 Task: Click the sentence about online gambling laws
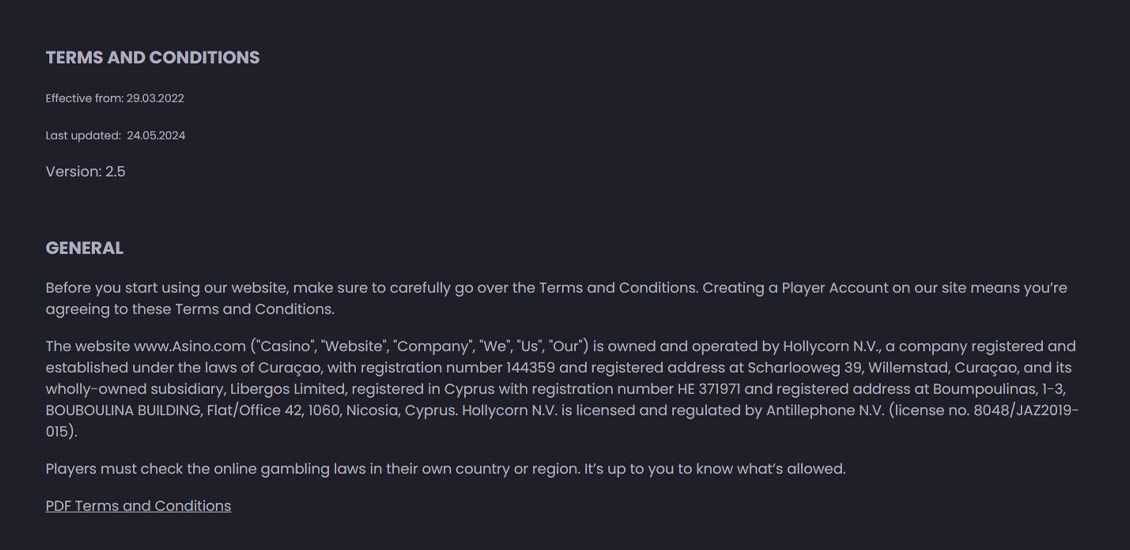point(445,469)
